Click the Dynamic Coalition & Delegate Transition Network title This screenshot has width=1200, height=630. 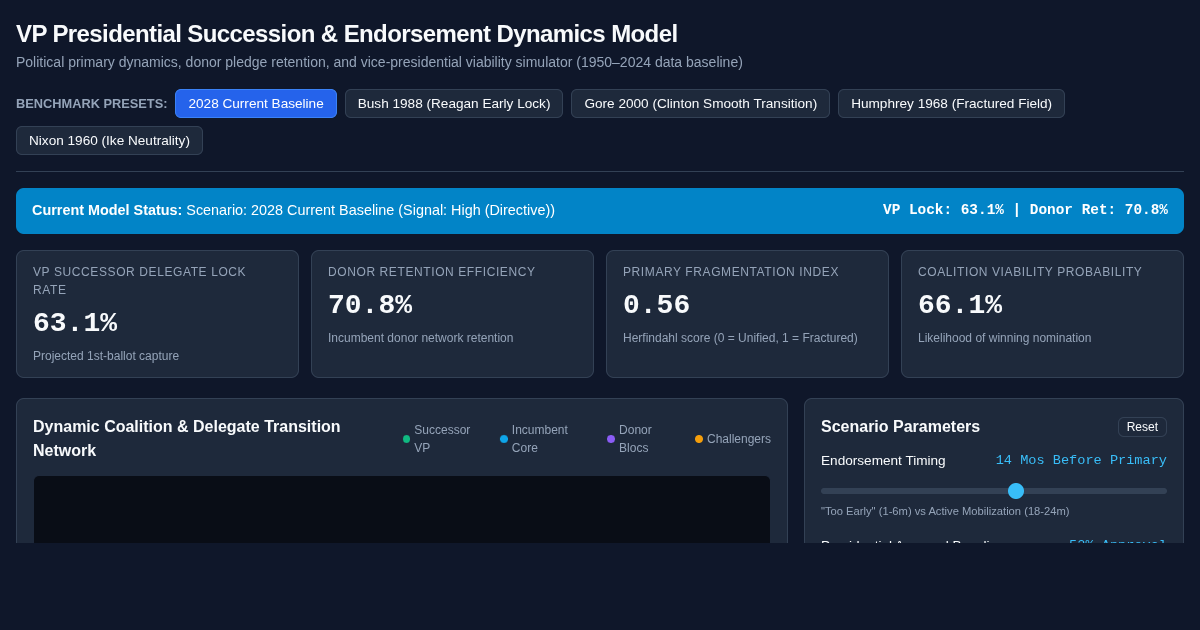pos(187,439)
